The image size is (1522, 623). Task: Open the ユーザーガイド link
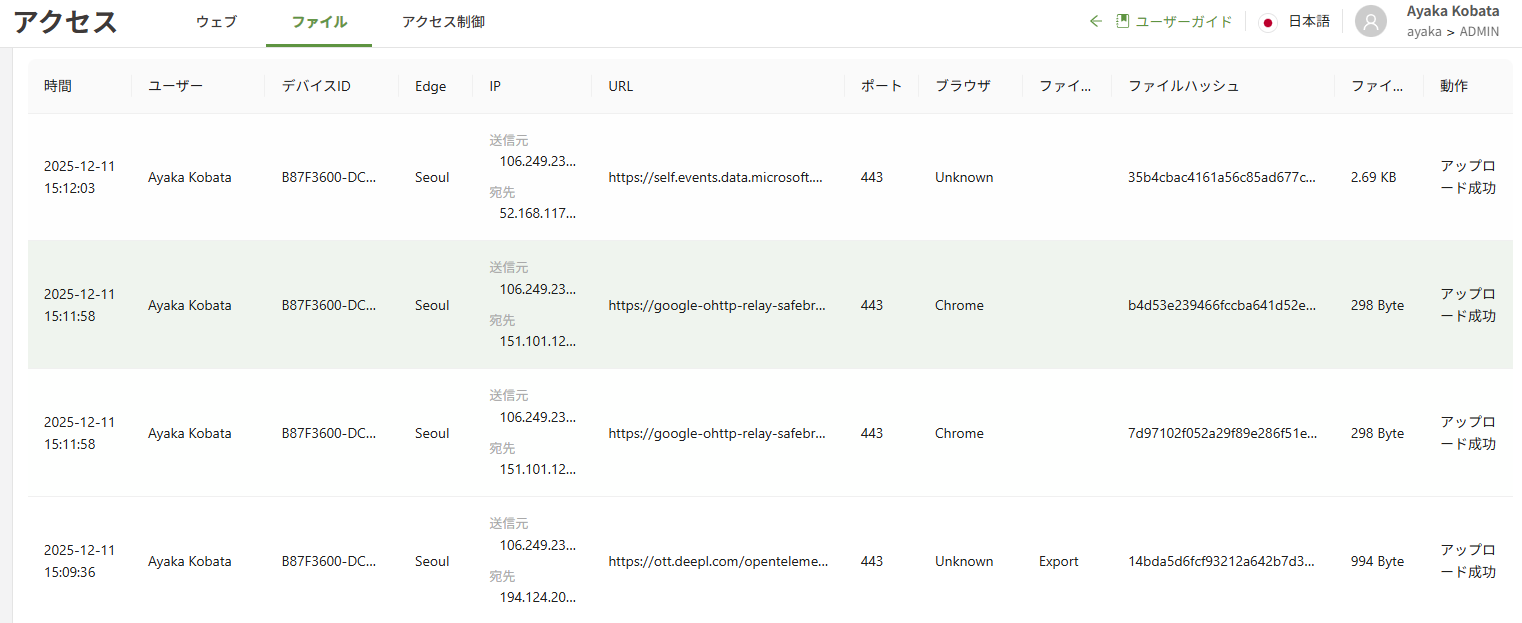point(1184,21)
